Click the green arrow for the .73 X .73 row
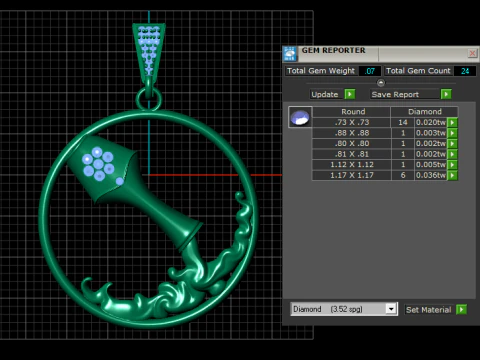Screen dimensions: 480x360 click(452, 122)
